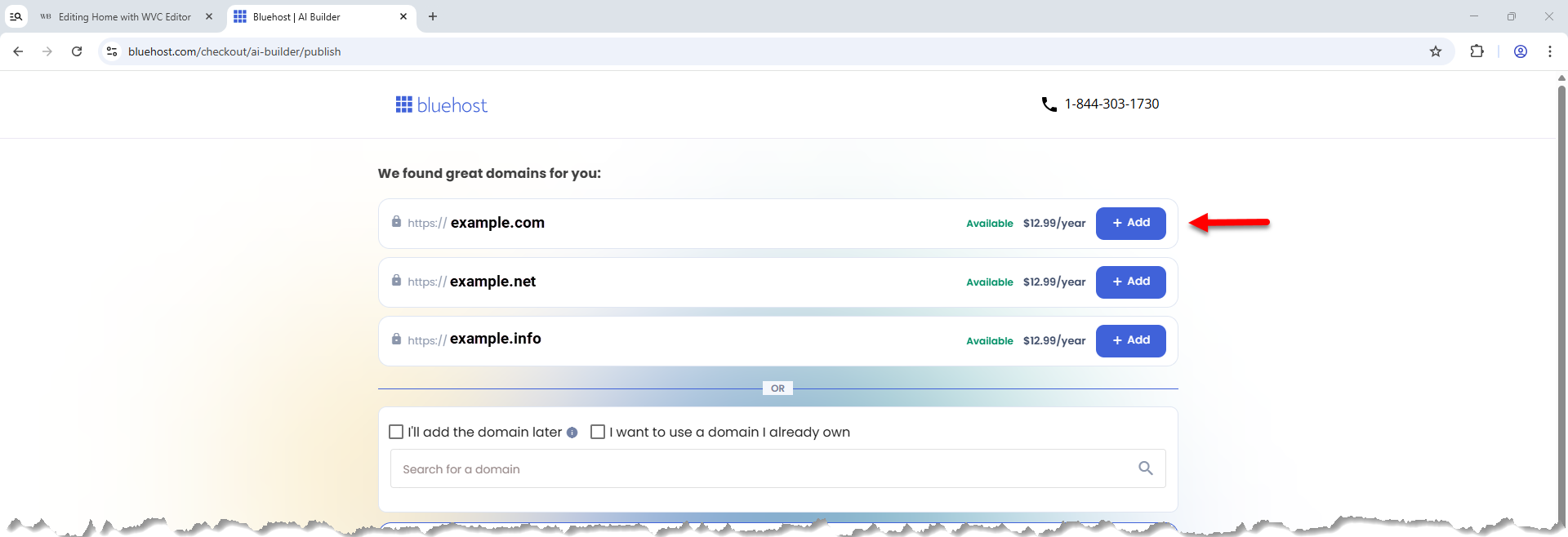The height and width of the screenshot is (537, 1568).
Task: Click the example.info domain name text
Action: pyautogui.click(x=495, y=339)
